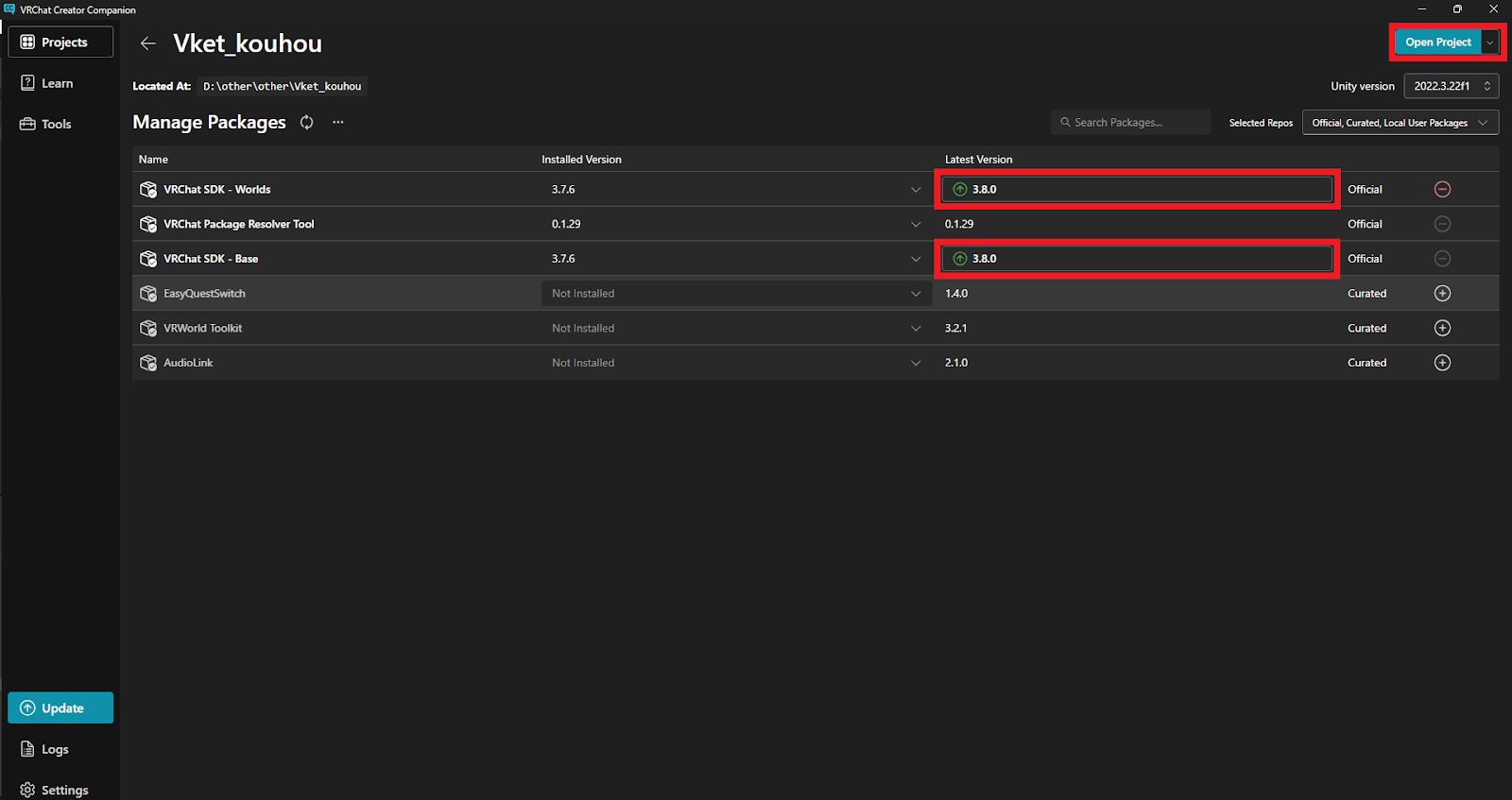Remove VRChat SDK - Worlds with minus icon
1512x800 pixels.
(1442, 189)
